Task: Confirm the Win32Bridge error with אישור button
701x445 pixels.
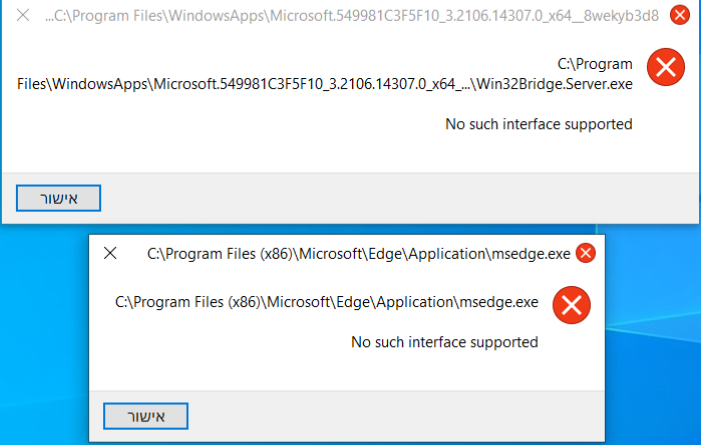Action: coord(59,198)
